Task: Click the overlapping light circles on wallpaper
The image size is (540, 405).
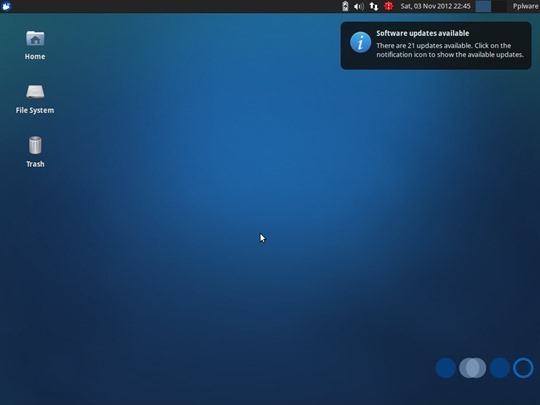Action: pyautogui.click(x=472, y=368)
